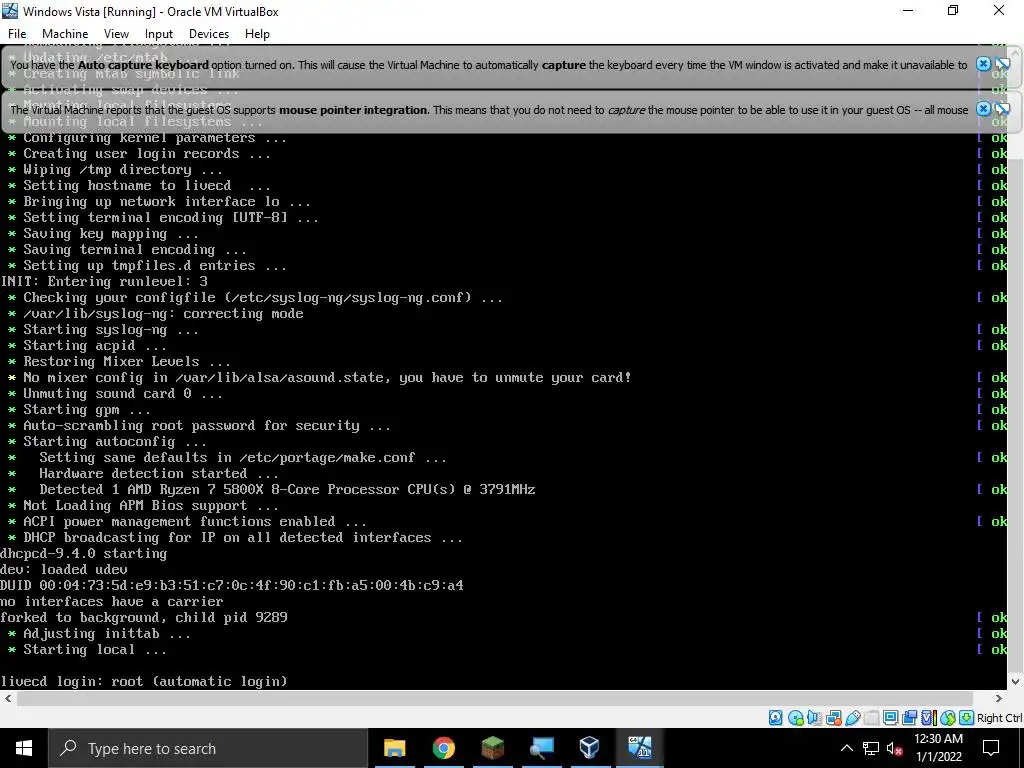Viewport: 1024px width, 768px height.
Task: Click the 'livecd login: root (automatic login)' line
Action: point(144,681)
